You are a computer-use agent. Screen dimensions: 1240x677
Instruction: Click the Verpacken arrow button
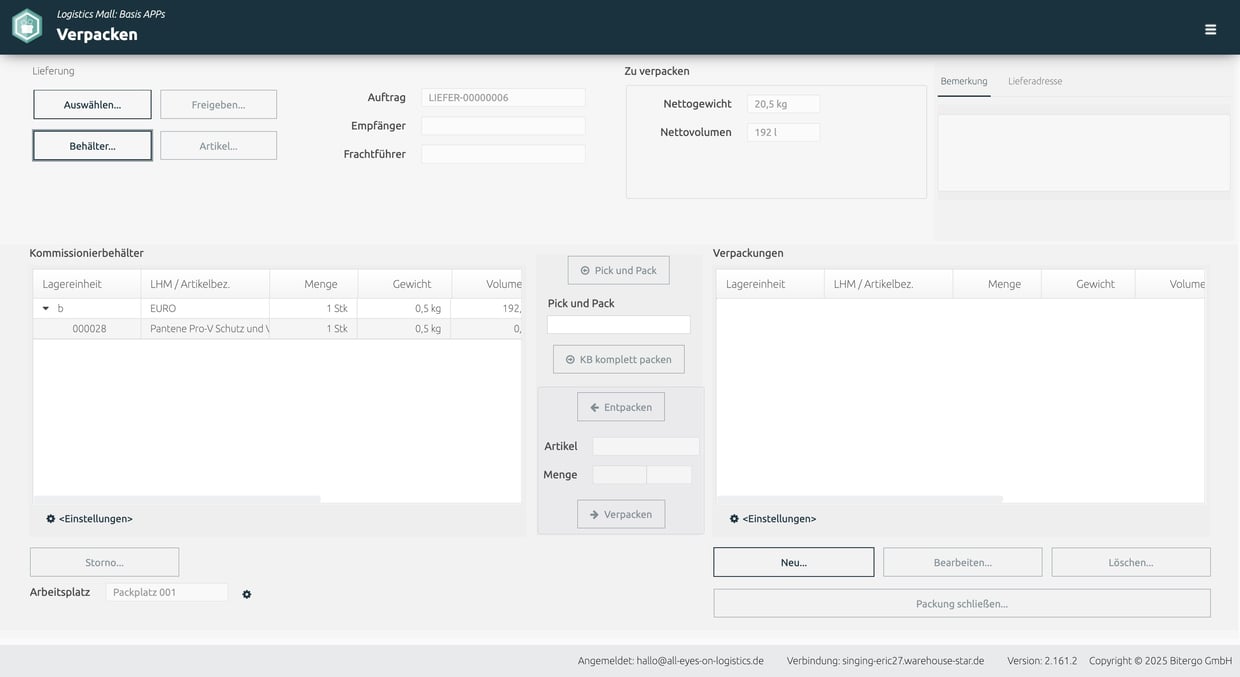621,514
